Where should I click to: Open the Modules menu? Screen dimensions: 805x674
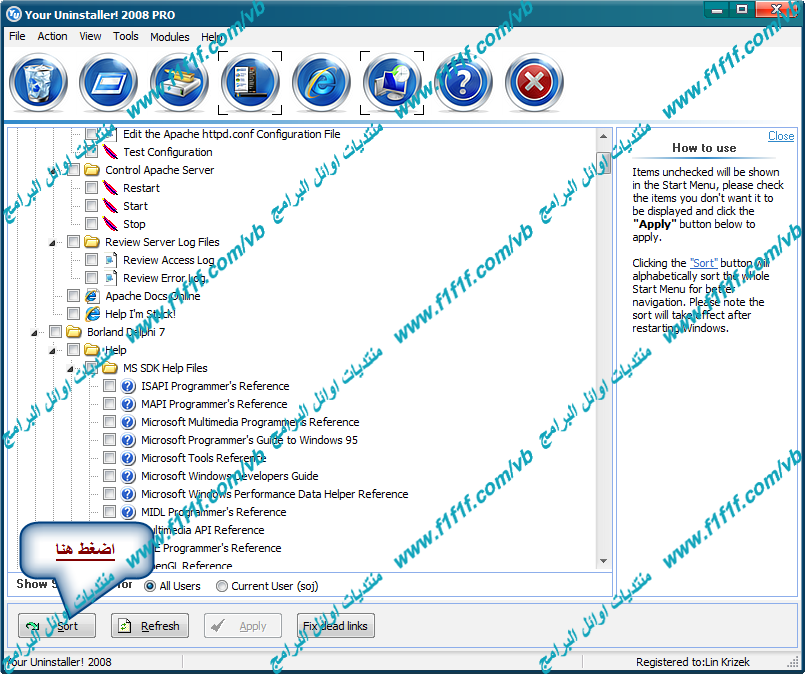click(x=169, y=36)
